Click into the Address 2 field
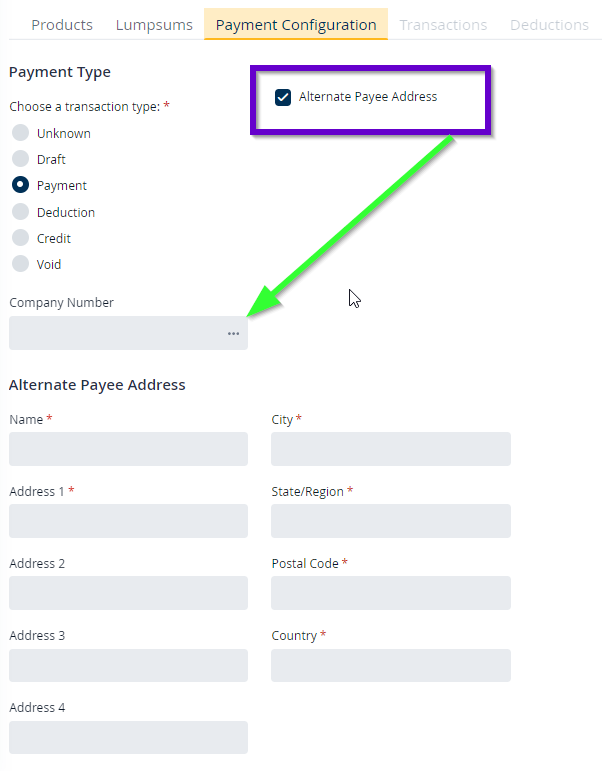 [x=128, y=593]
